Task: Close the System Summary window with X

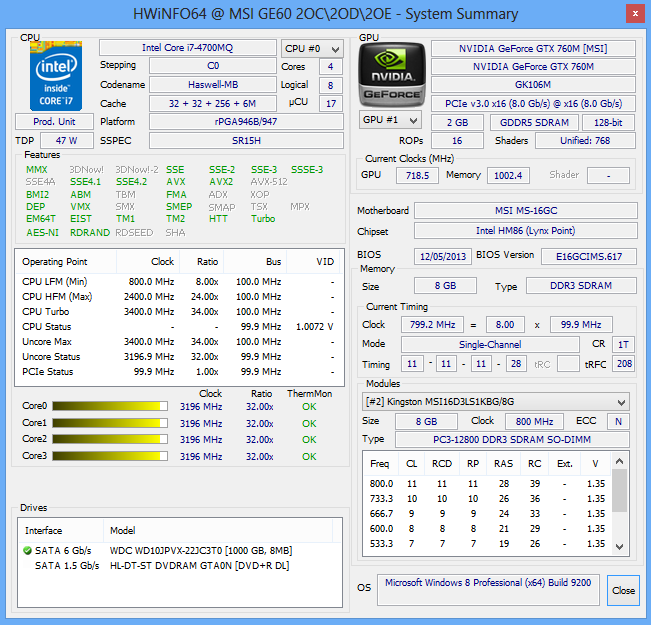Action: (x=635, y=14)
